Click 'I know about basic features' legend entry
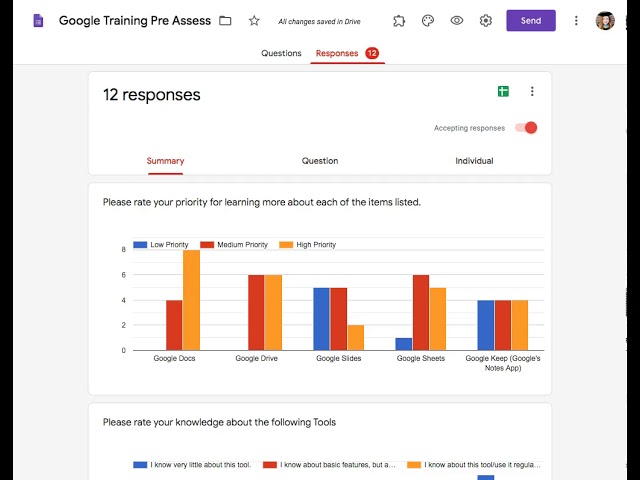640x480 pixels. point(329,465)
